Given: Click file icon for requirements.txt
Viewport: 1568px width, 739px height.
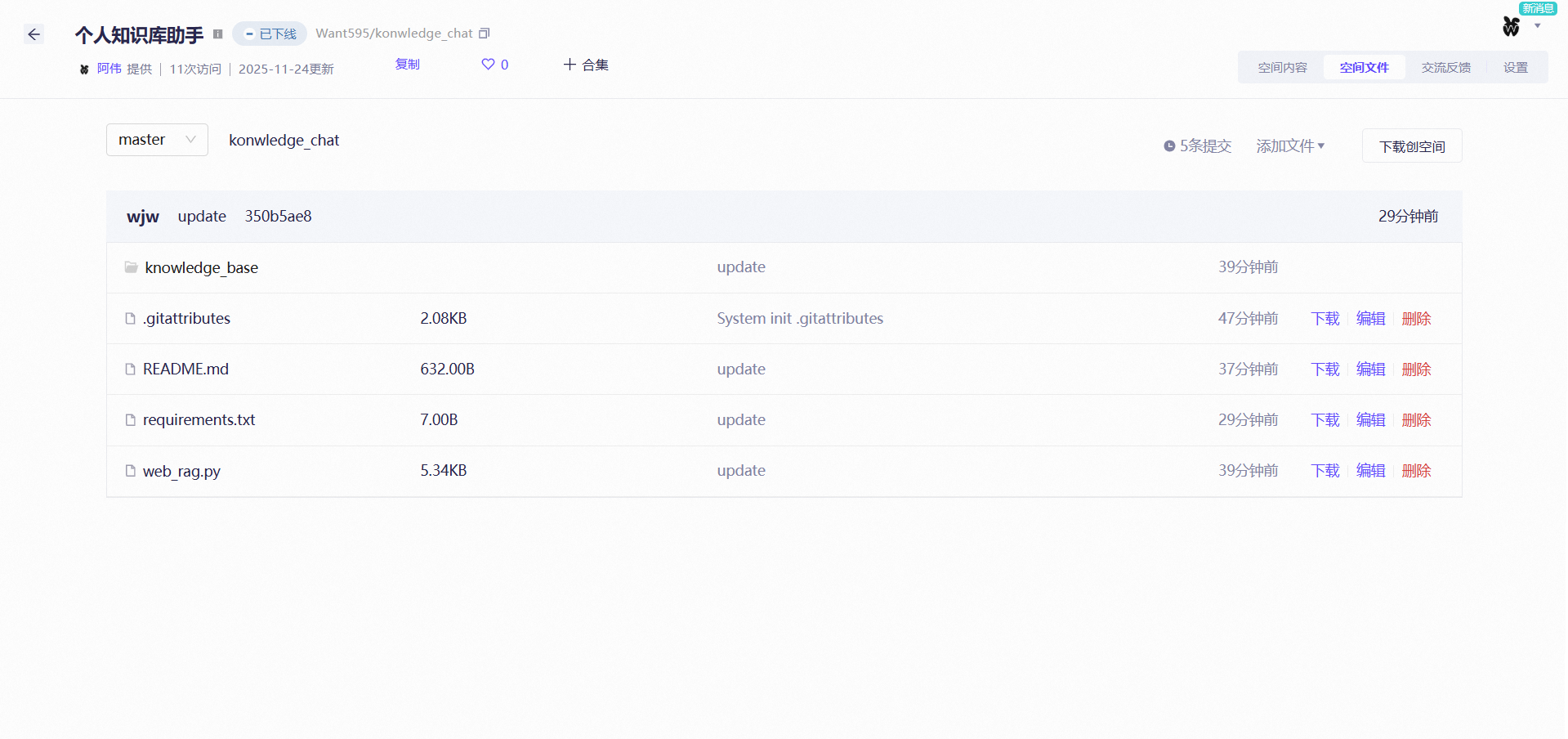Looking at the screenshot, I should (130, 419).
